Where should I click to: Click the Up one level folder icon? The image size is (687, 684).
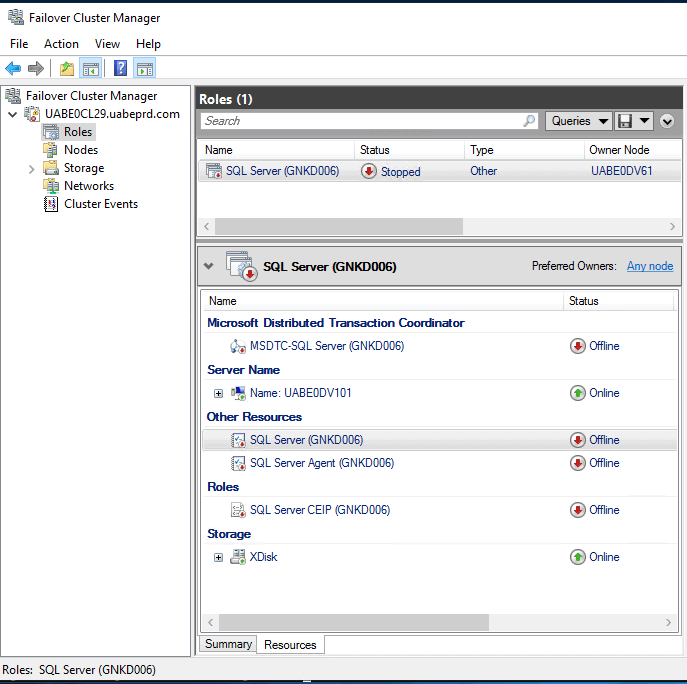pos(67,68)
